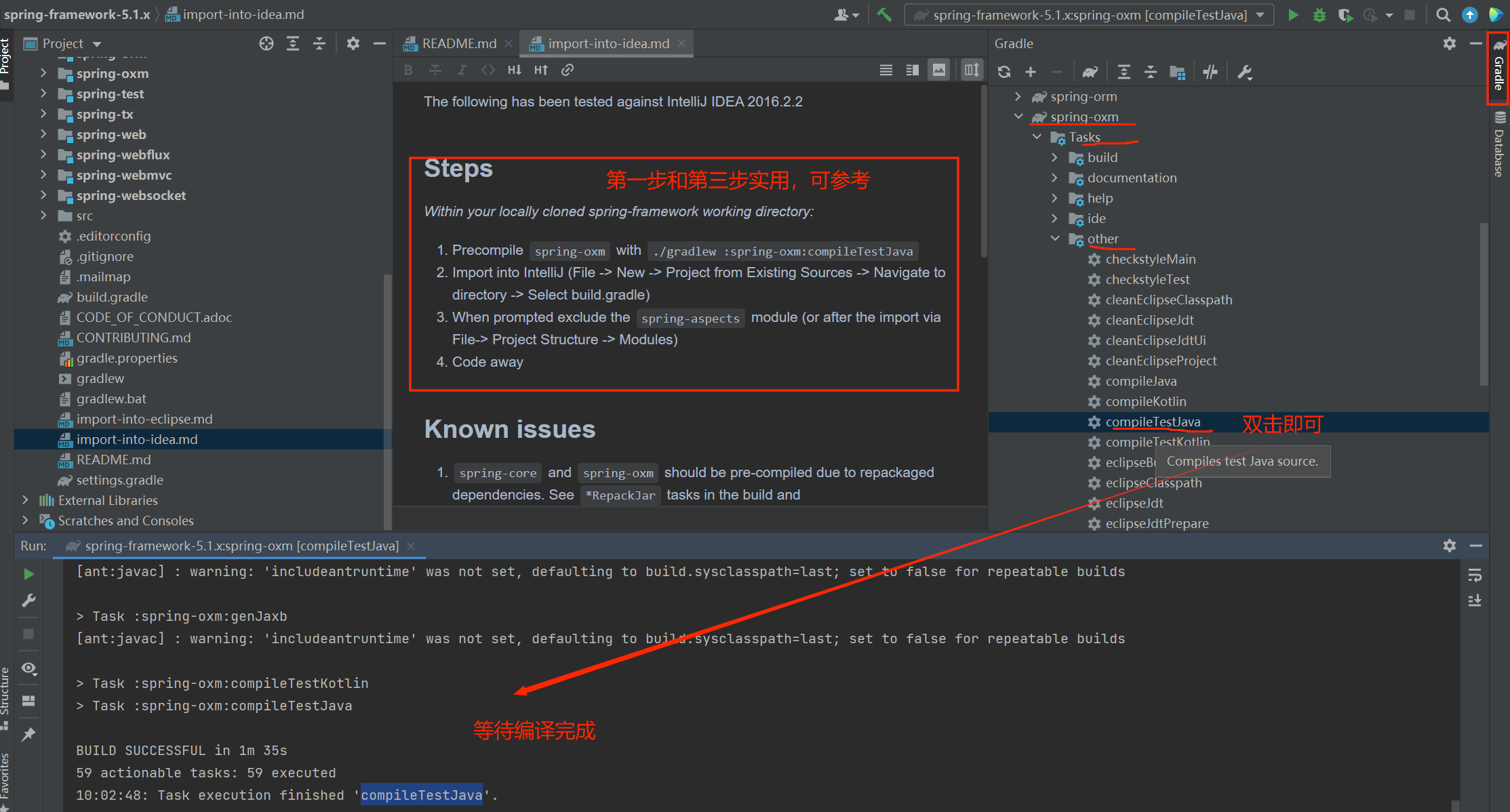This screenshot has height=812, width=1510.
Task: Collapse the 'other' Gradle tasks group
Action: 1055,239
